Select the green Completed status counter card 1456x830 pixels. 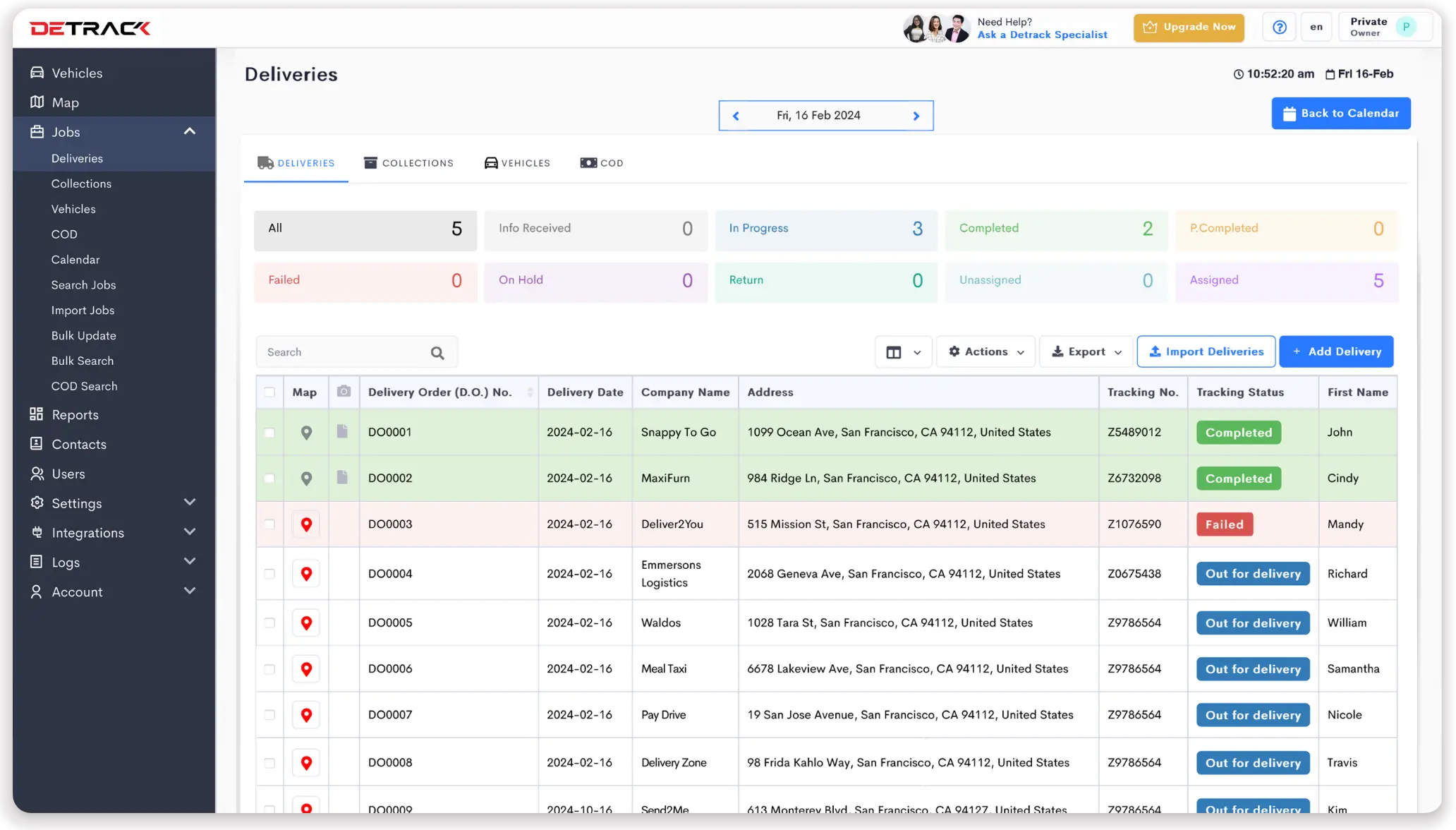pos(1055,230)
